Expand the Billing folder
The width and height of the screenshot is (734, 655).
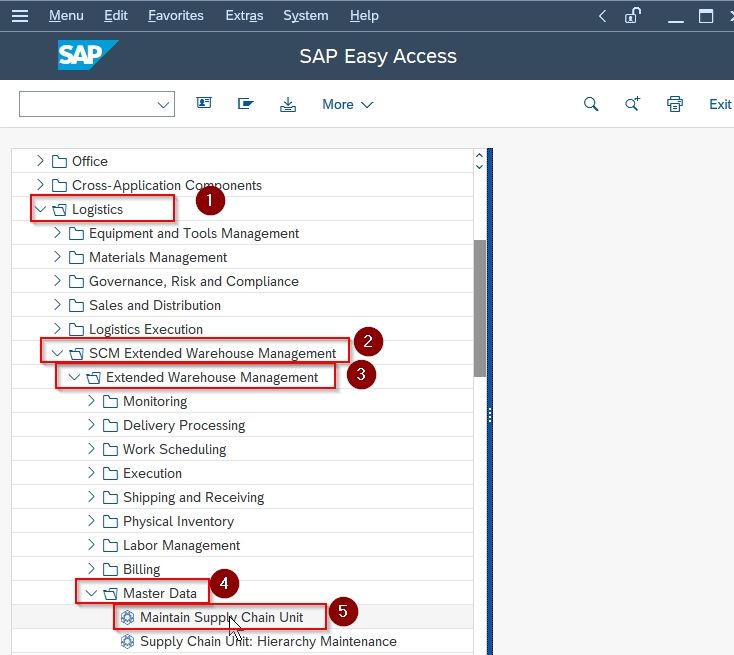91,569
